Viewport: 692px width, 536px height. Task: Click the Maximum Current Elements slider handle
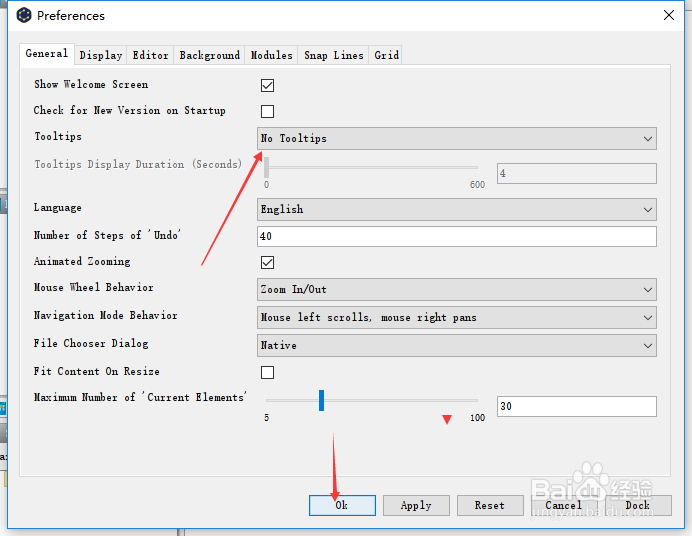coord(321,401)
